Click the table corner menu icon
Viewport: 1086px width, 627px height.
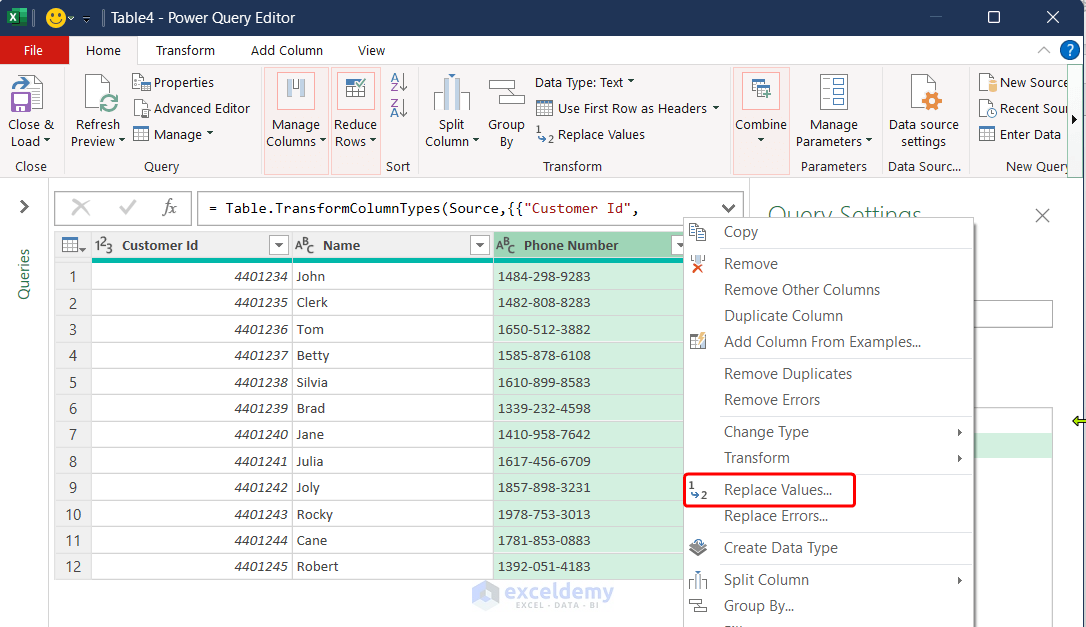click(73, 245)
